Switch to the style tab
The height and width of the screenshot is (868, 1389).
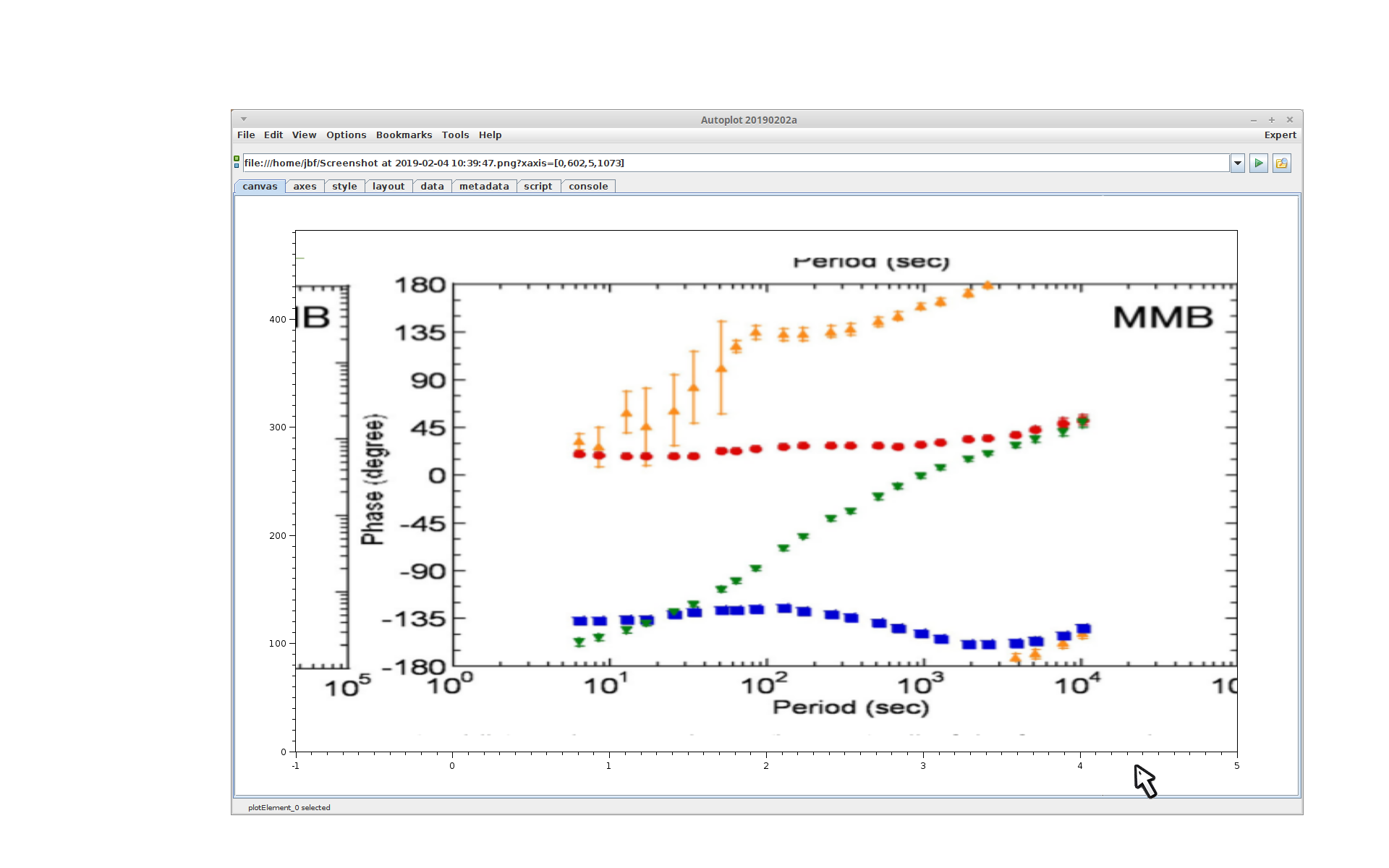click(x=344, y=187)
